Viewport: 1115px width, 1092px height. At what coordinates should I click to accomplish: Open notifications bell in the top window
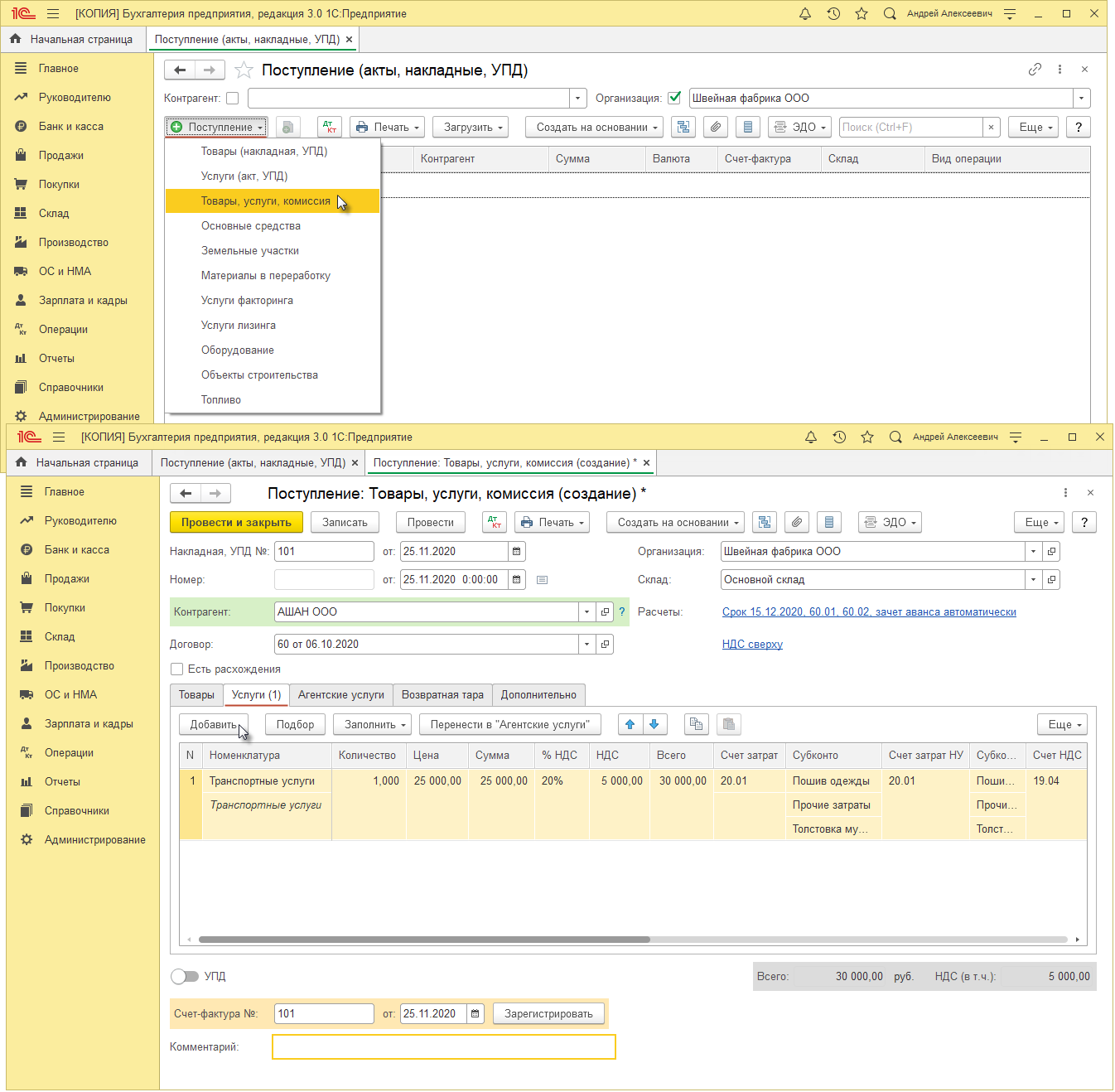tap(805, 14)
